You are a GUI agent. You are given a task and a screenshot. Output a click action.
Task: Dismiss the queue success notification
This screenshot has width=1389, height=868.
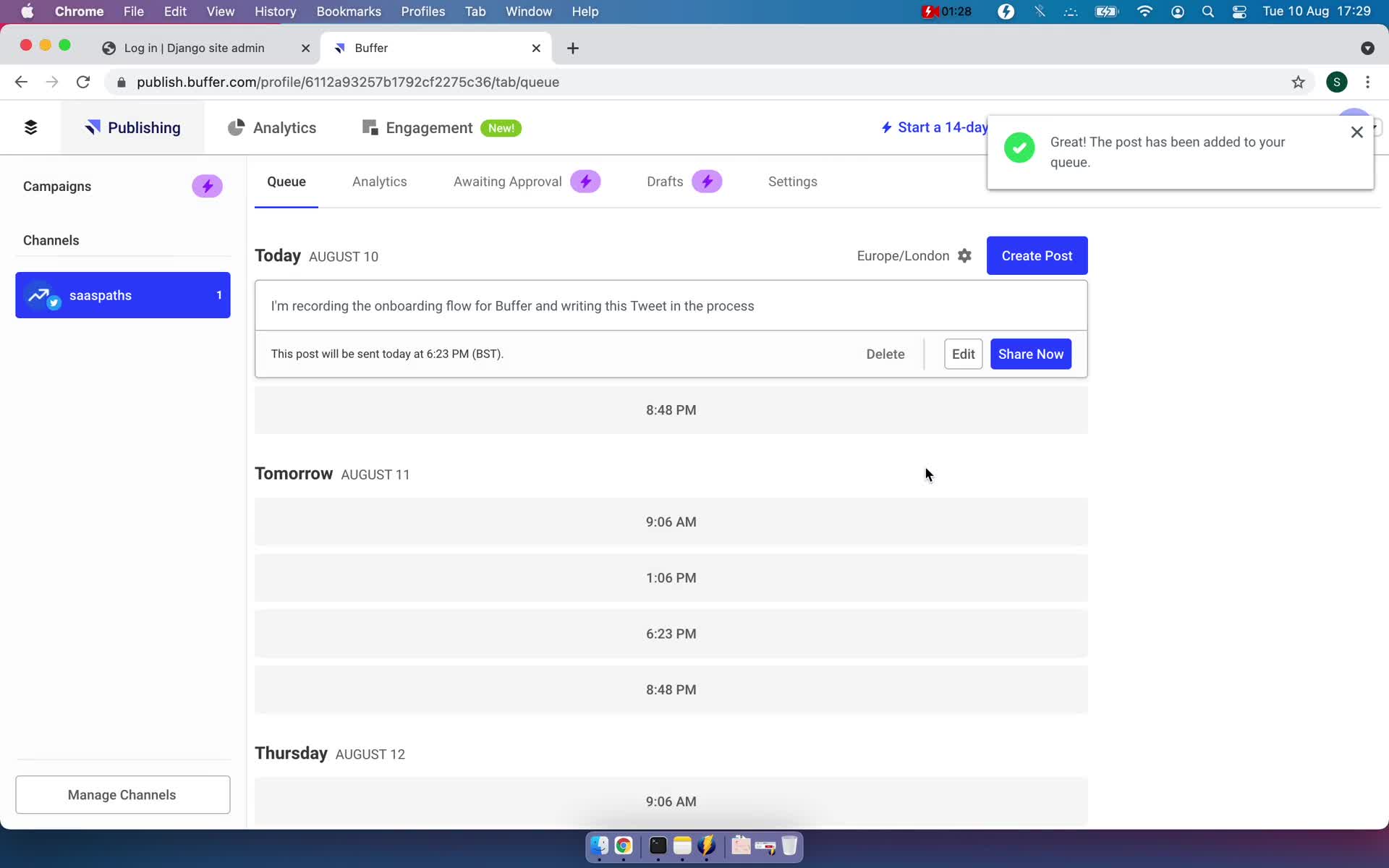[x=1356, y=132]
